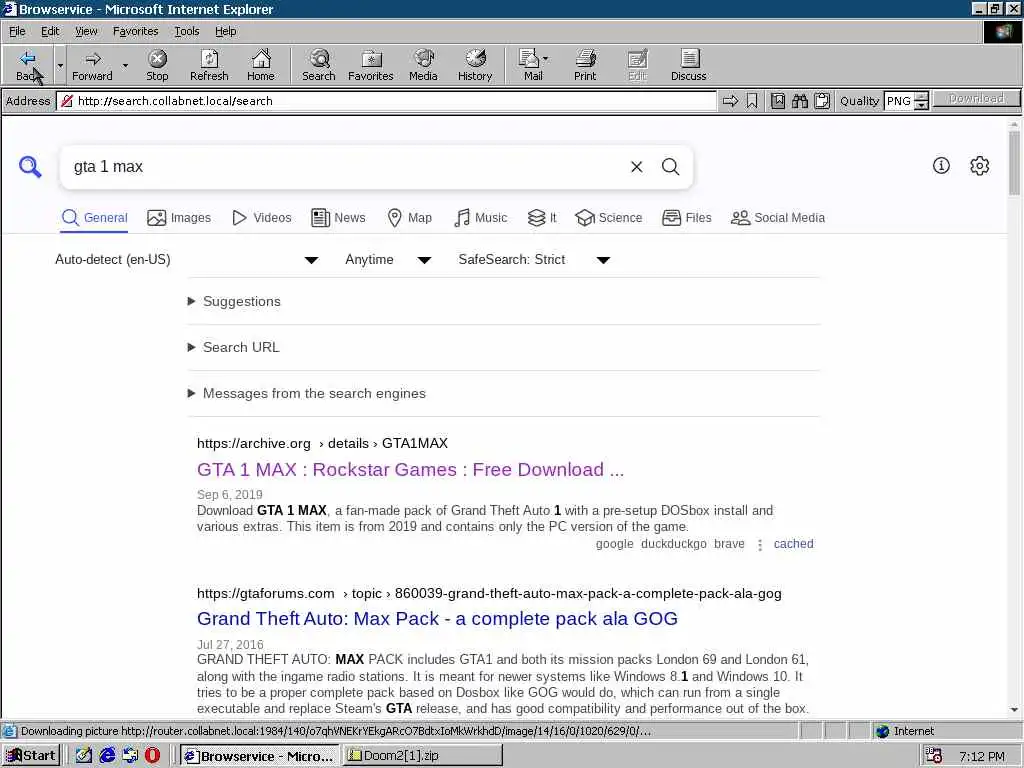This screenshot has width=1024, height=768.
Task: Click the blue magnifier site logo
Action: [30, 167]
